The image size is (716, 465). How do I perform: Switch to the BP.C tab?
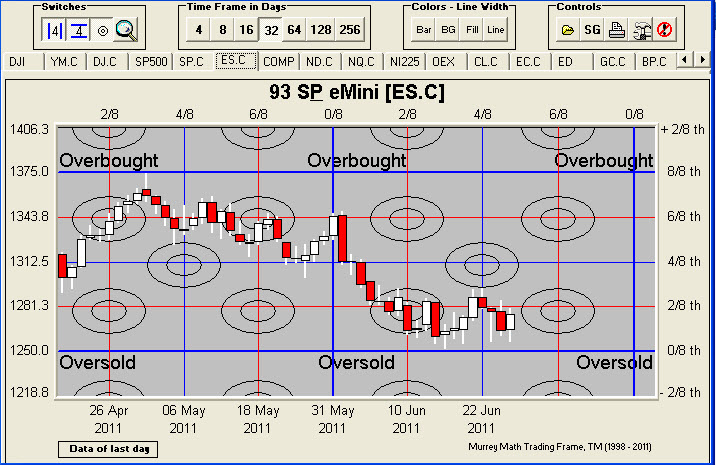coord(655,62)
